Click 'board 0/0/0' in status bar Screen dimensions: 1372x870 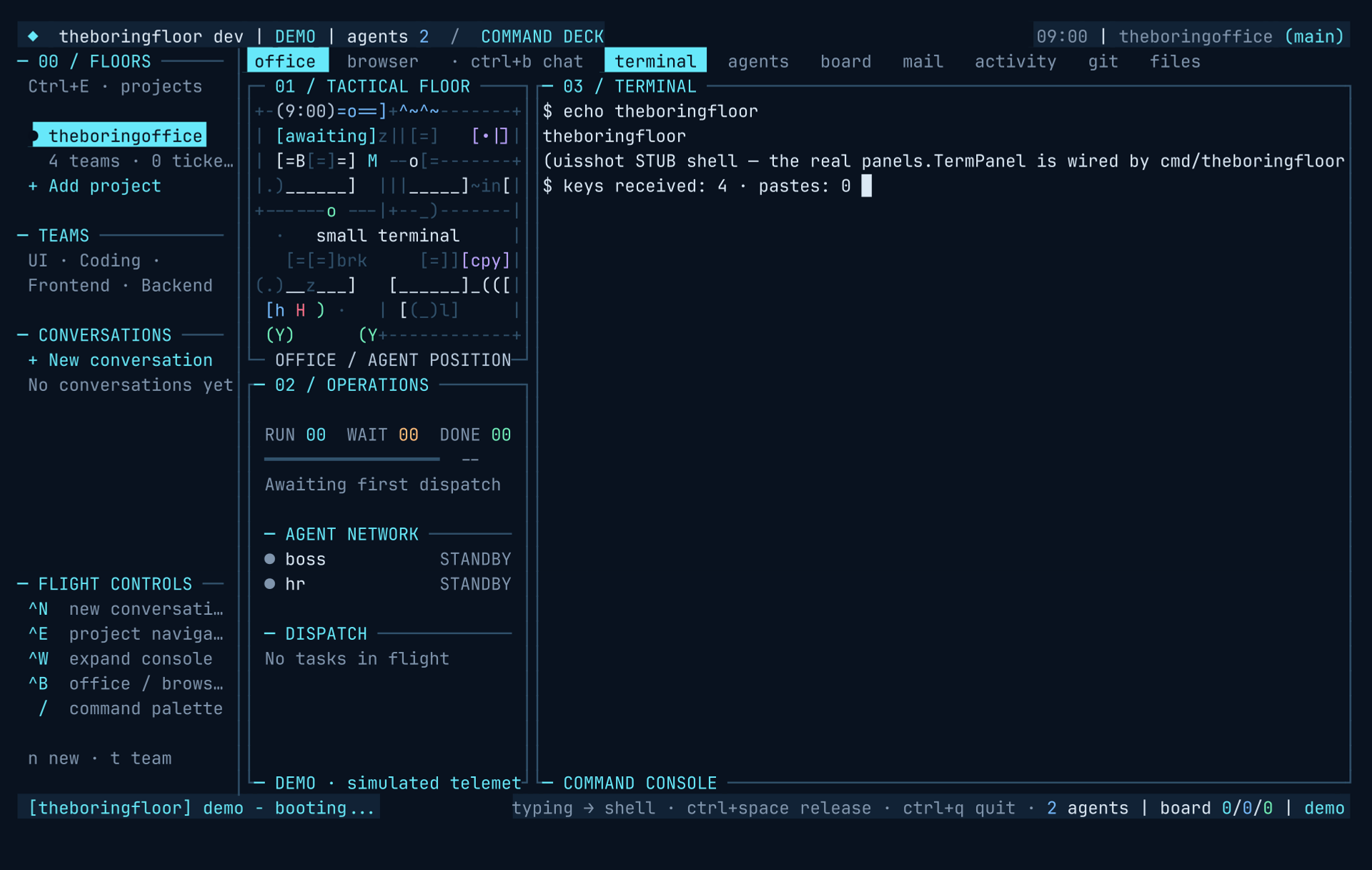coord(1216,808)
